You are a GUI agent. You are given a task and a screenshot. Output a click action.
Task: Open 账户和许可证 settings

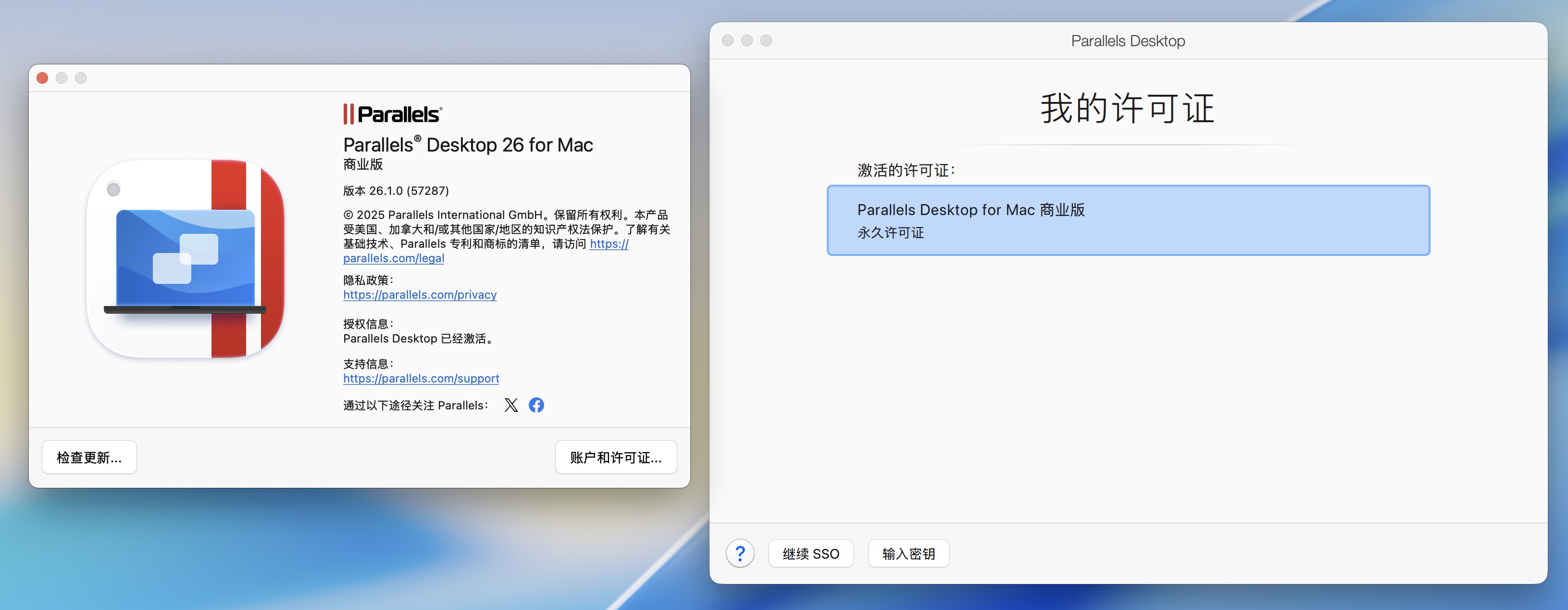615,457
